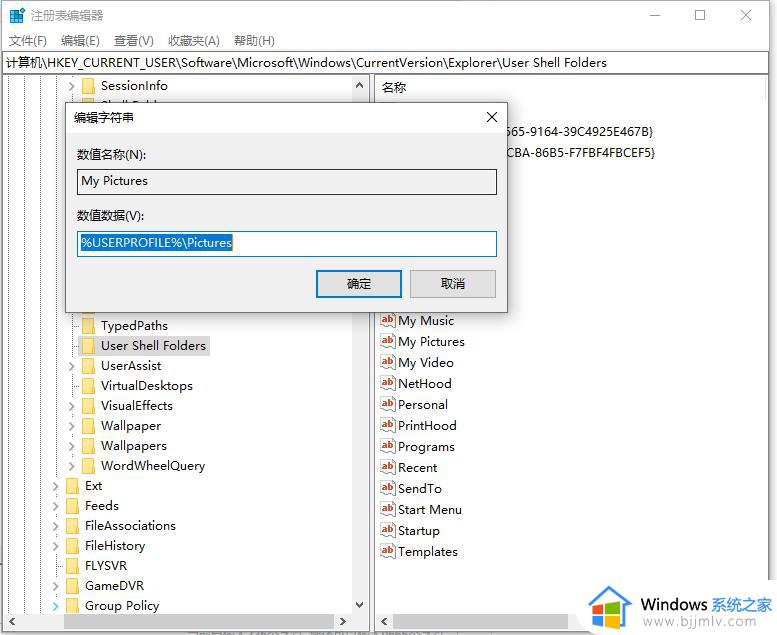Click the FileHistory folder icon
Image resolution: width=777 pixels, height=635 pixels.
pyautogui.click(x=72, y=546)
